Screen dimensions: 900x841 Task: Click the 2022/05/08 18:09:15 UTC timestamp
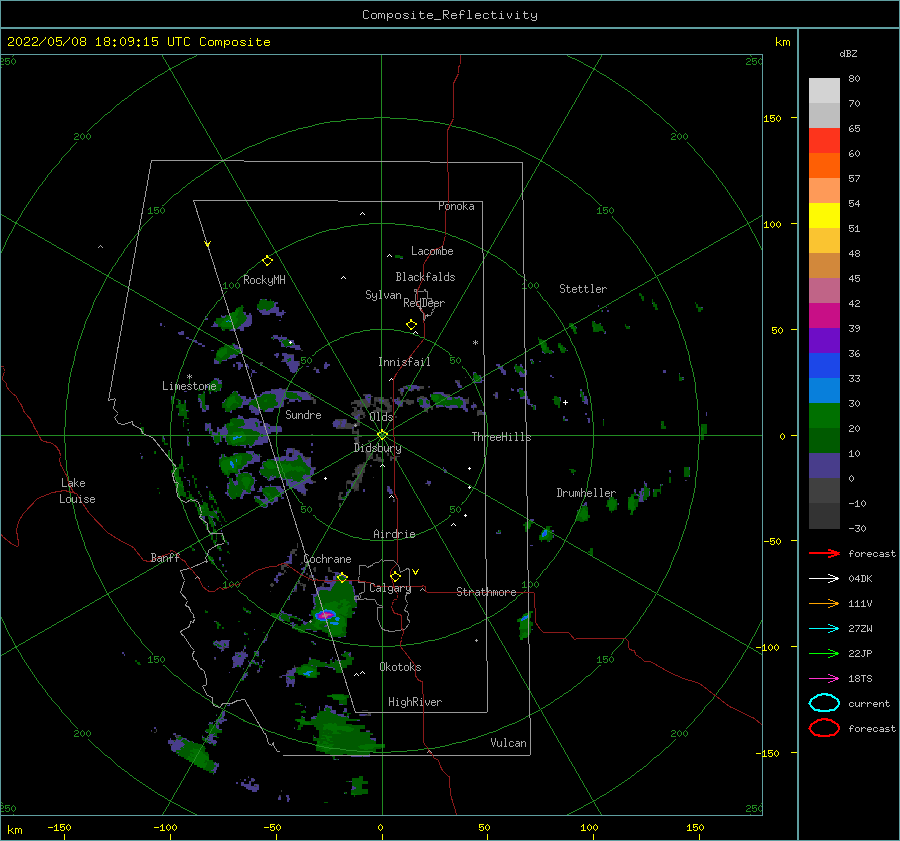point(99,42)
